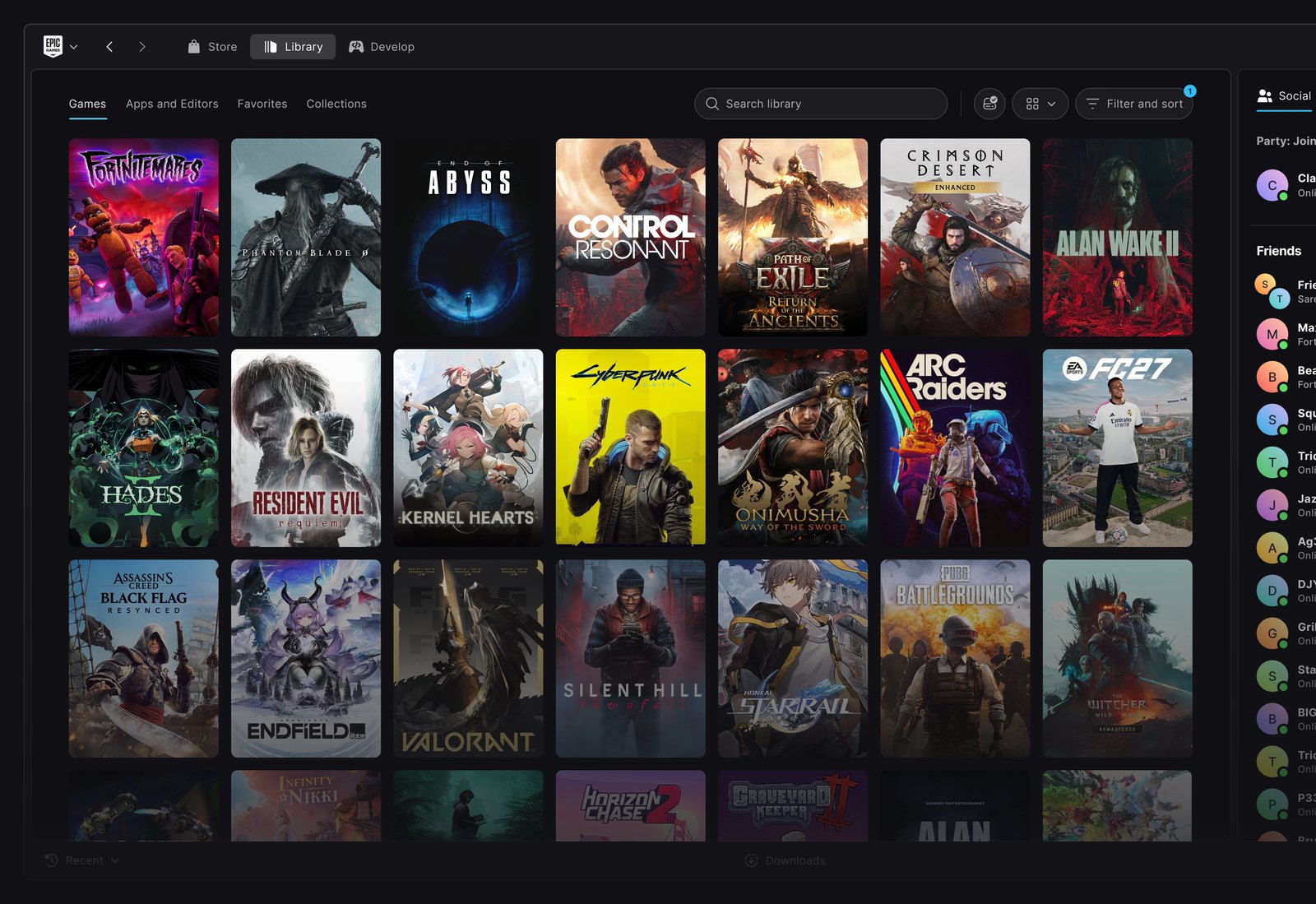Go back with the left arrow
The height and width of the screenshot is (904, 1316).
pyautogui.click(x=109, y=47)
